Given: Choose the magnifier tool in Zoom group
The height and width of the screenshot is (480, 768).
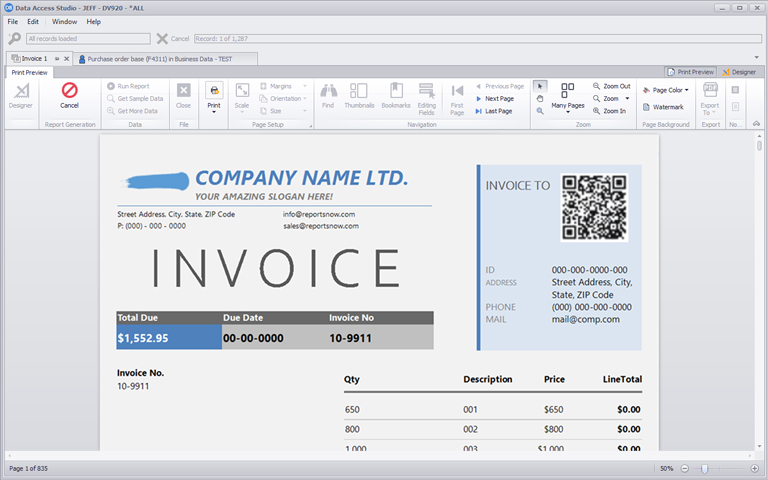Looking at the screenshot, I should (540, 112).
